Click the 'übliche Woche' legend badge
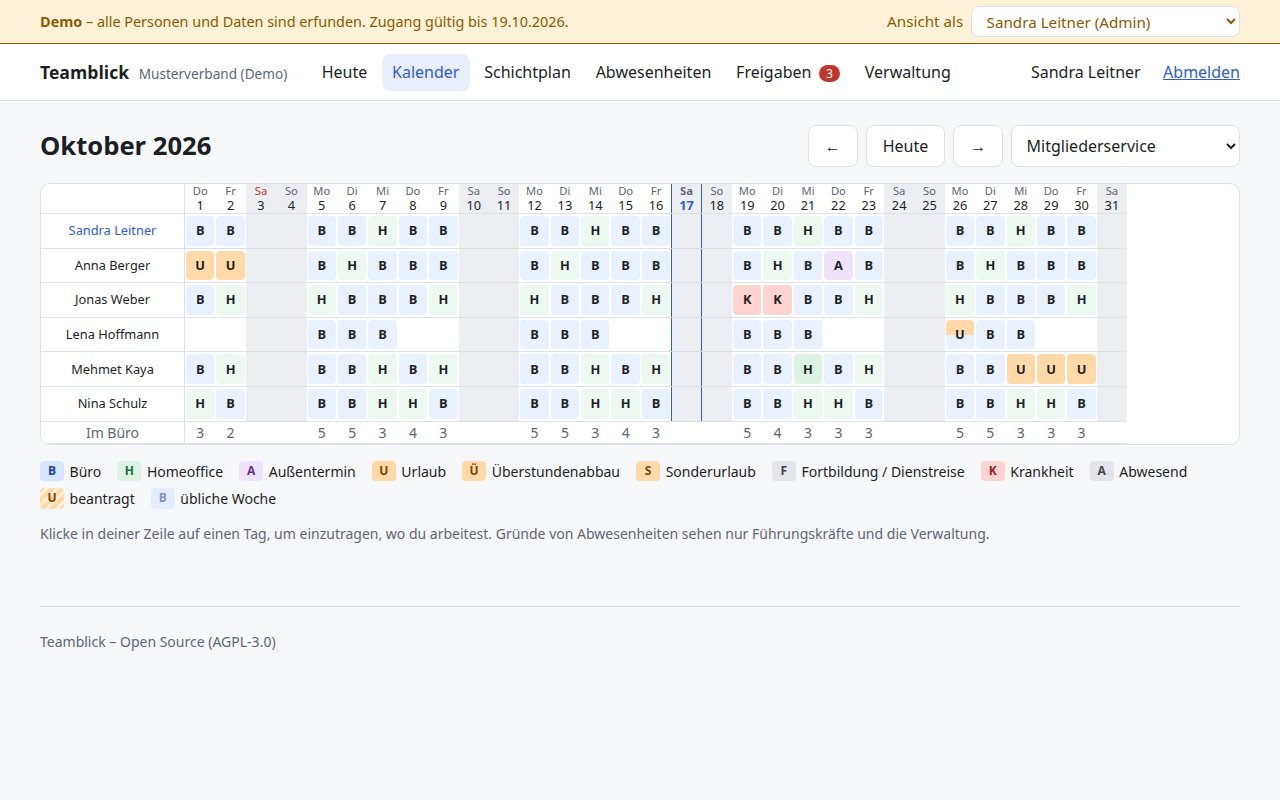1280x800 pixels. coord(163,498)
